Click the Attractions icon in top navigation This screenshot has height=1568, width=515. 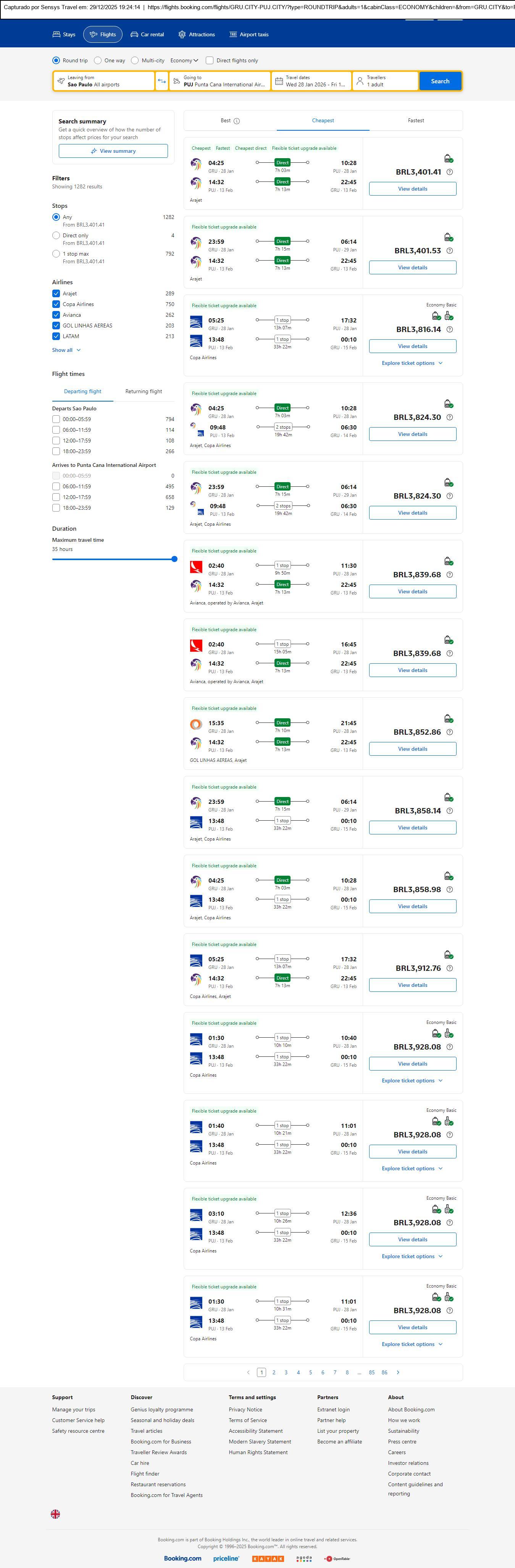tap(182, 35)
